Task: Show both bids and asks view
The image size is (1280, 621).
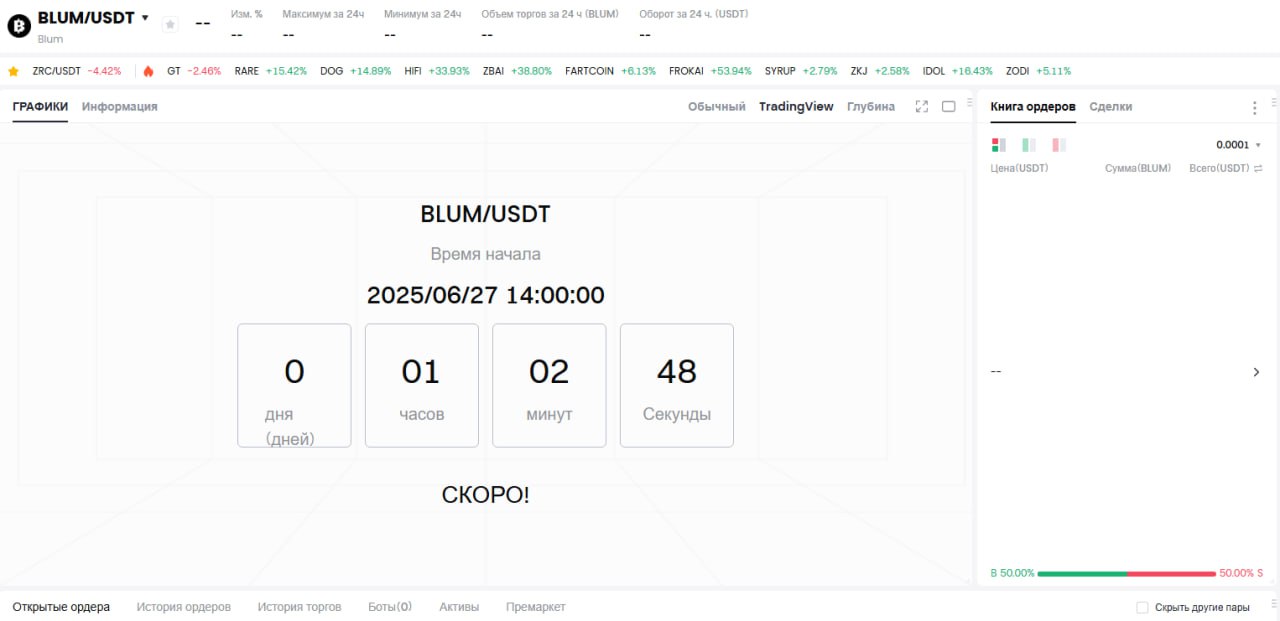Action: [998, 145]
